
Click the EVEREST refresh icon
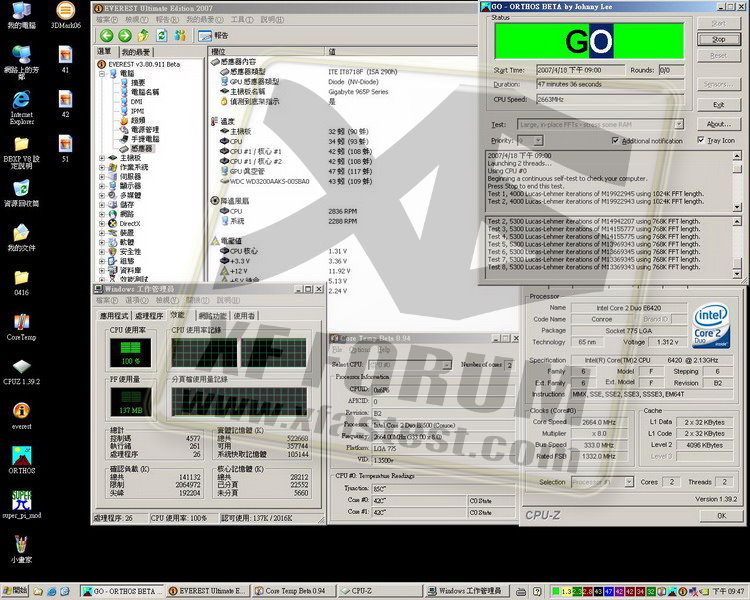tap(162, 35)
